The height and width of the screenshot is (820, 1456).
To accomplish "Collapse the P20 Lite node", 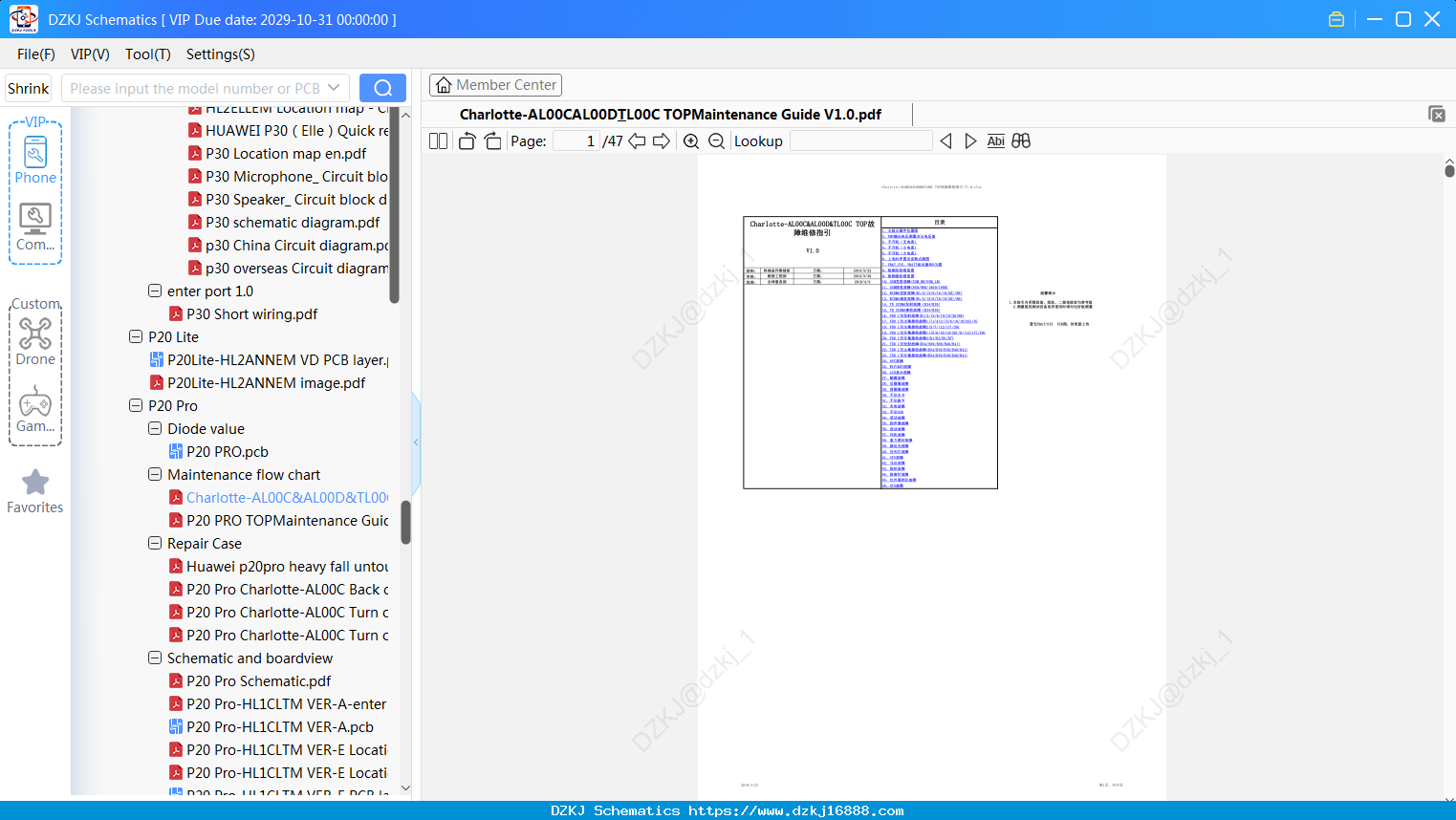I will tap(136, 336).
